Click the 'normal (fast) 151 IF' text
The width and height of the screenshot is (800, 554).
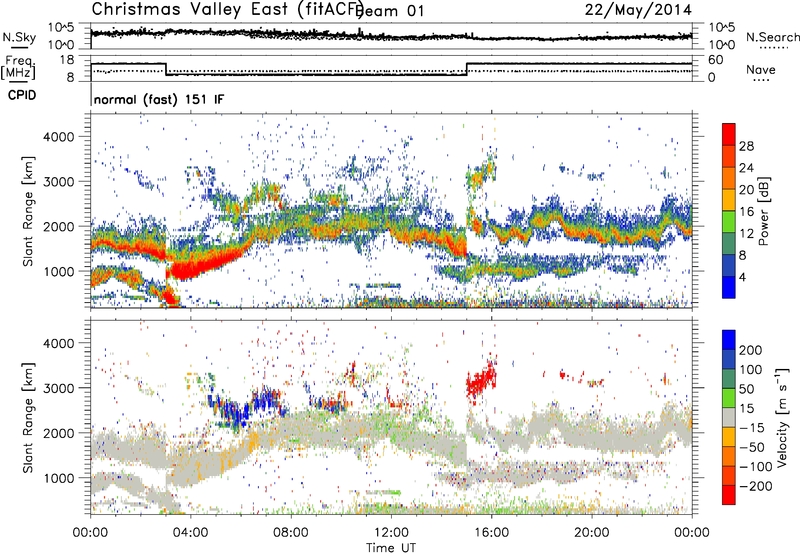(159, 99)
